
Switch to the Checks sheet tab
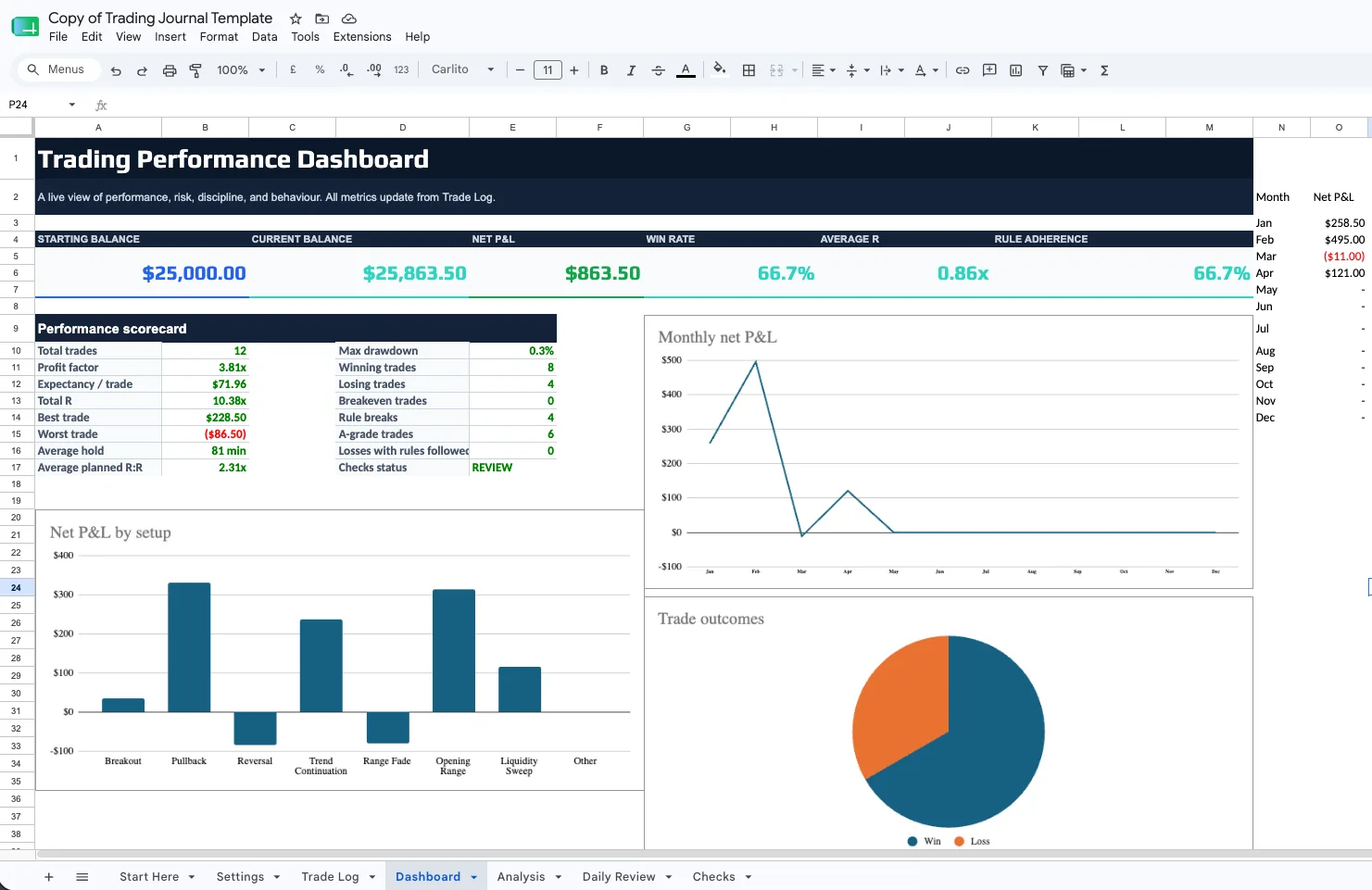tap(713, 877)
